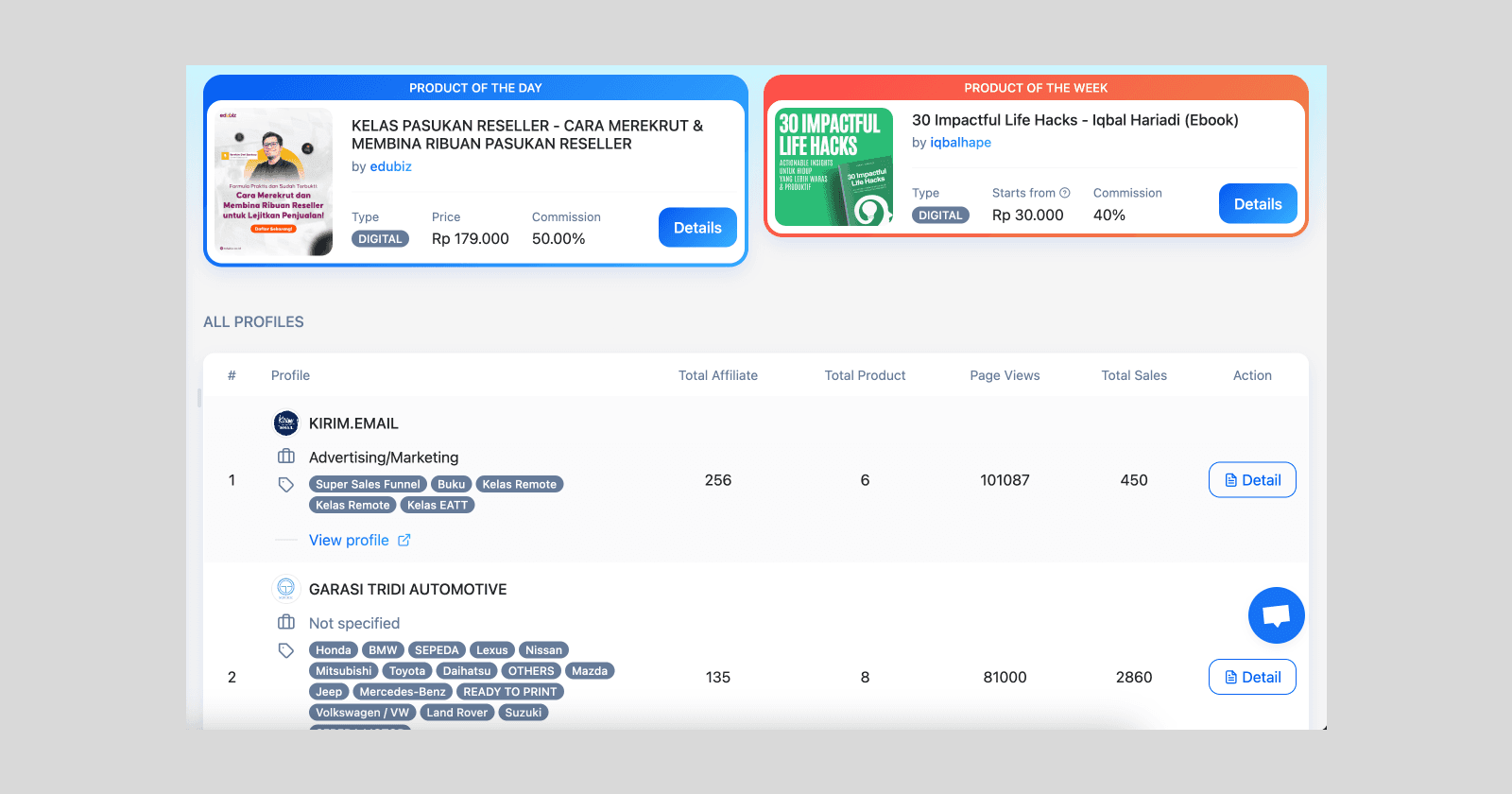
Task: Click the Garasi Tridi Automotive profile logo
Action: pyautogui.click(x=286, y=589)
